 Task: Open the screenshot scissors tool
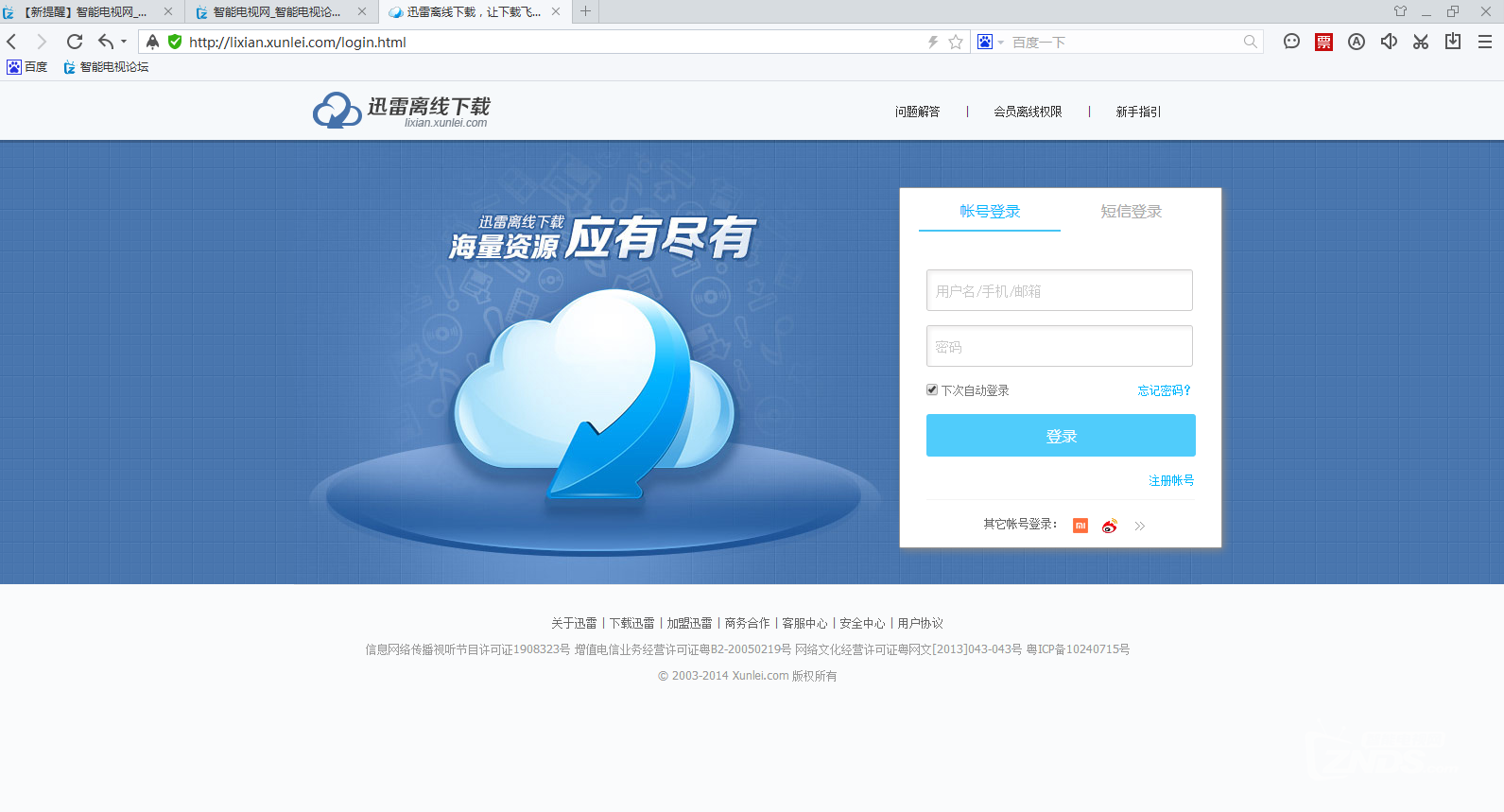1421,42
